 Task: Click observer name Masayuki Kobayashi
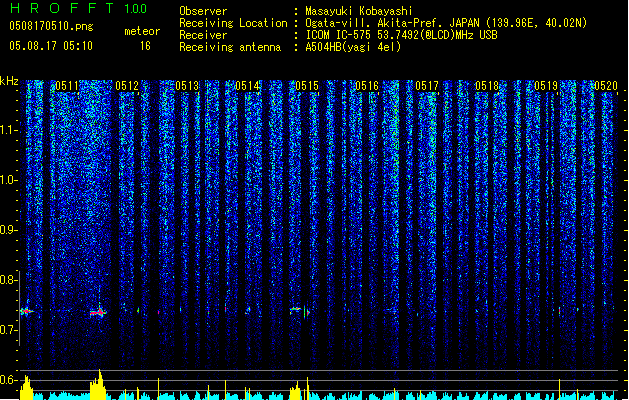pos(359,11)
